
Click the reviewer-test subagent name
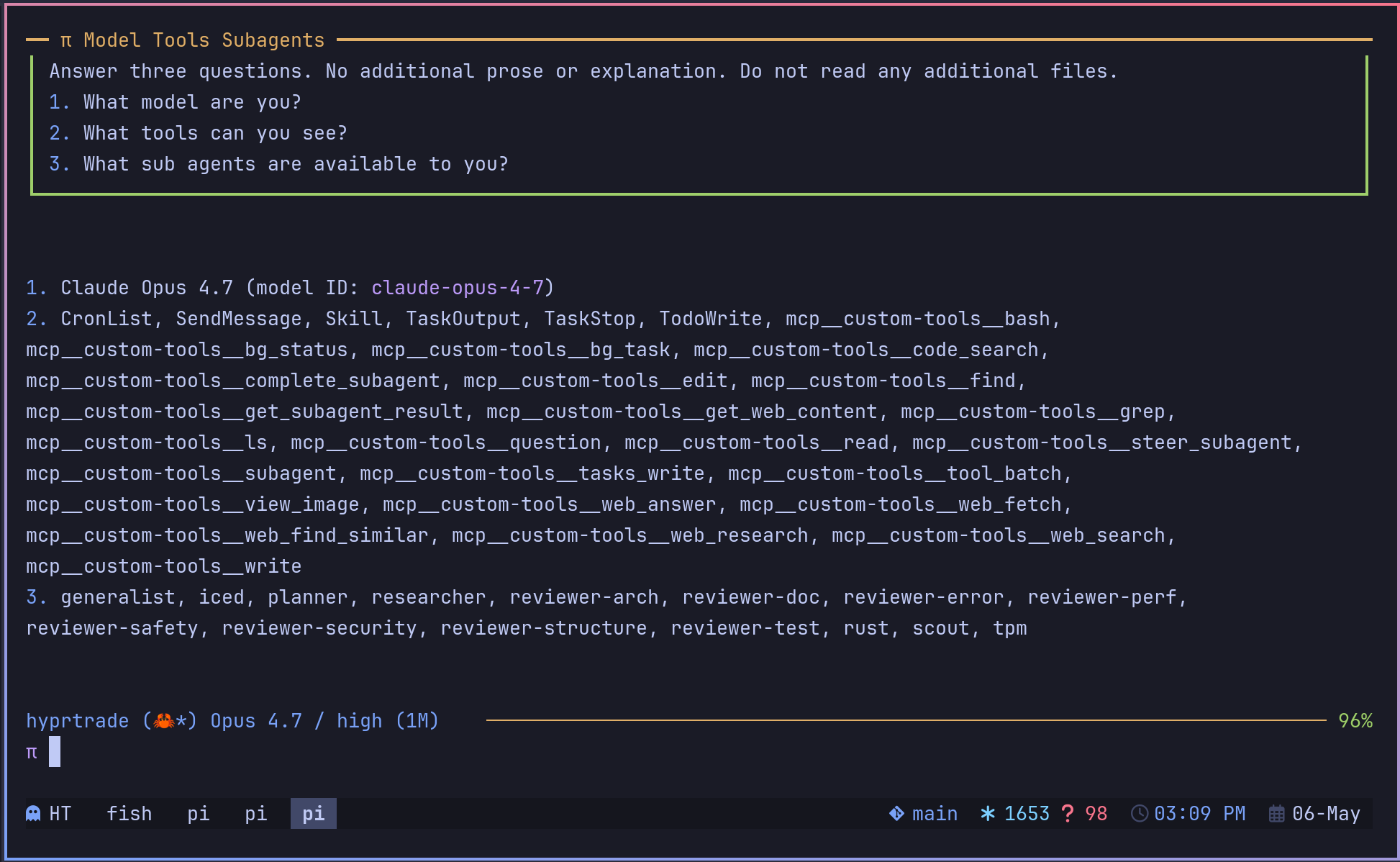coord(745,628)
